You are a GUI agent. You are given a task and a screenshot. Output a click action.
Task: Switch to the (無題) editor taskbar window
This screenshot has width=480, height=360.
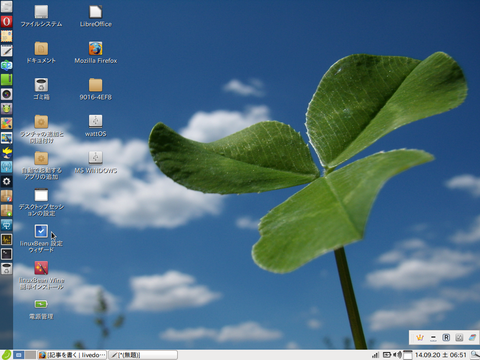[x=143, y=355]
